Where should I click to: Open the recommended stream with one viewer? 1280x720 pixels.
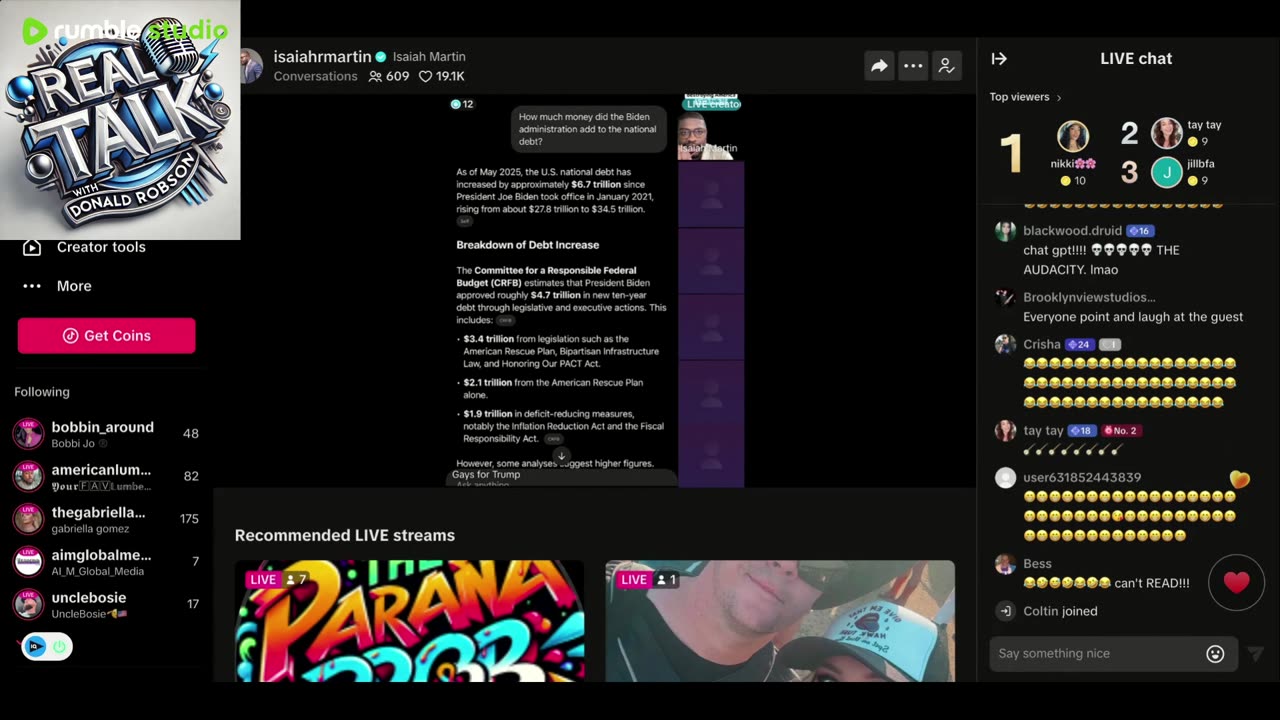tap(780, 621)
